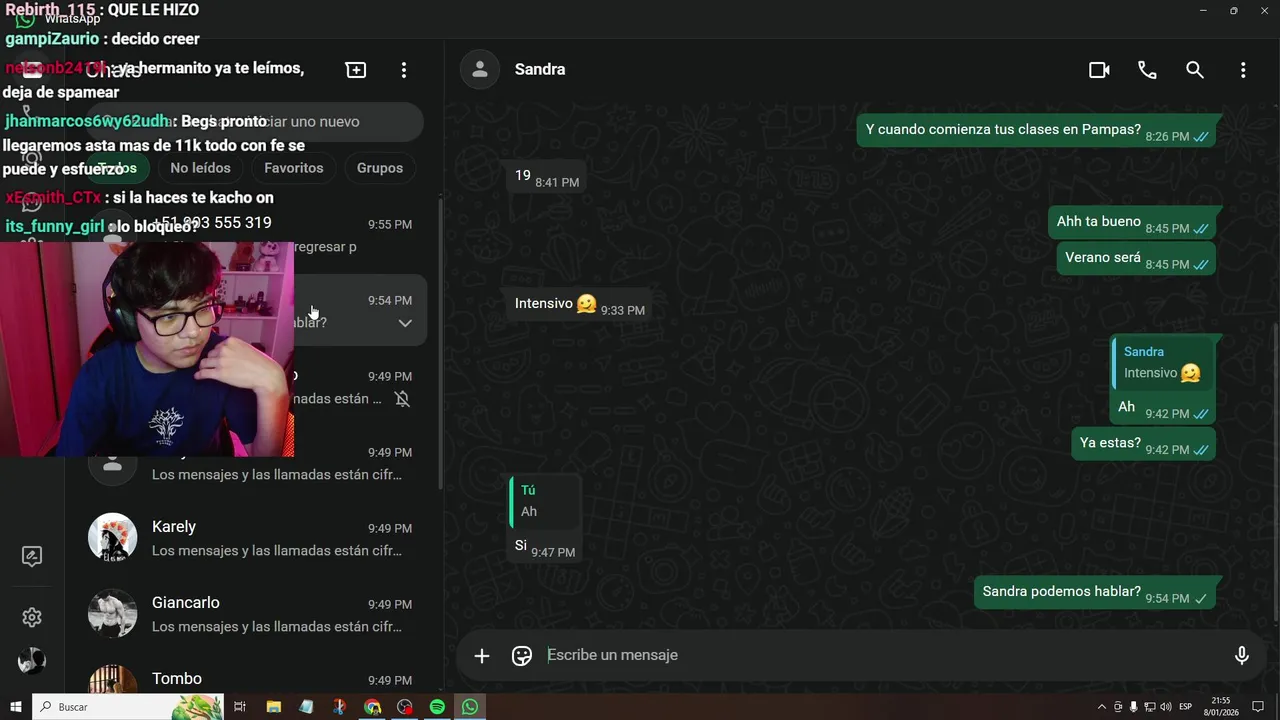Open Task View from taskbar
Screen dimensions: 1280x720
(x=240, y=707)
